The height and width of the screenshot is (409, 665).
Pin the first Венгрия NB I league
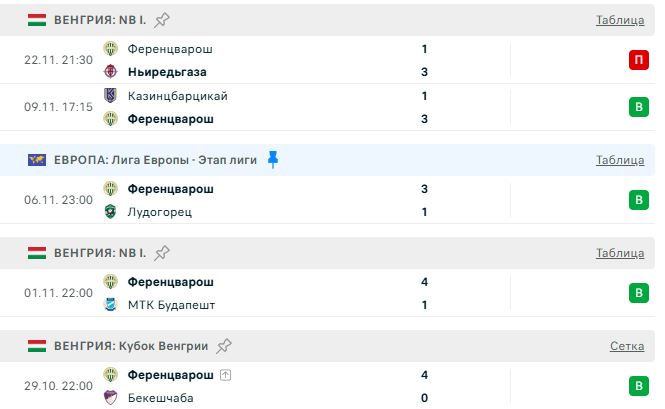pos(163,19)
